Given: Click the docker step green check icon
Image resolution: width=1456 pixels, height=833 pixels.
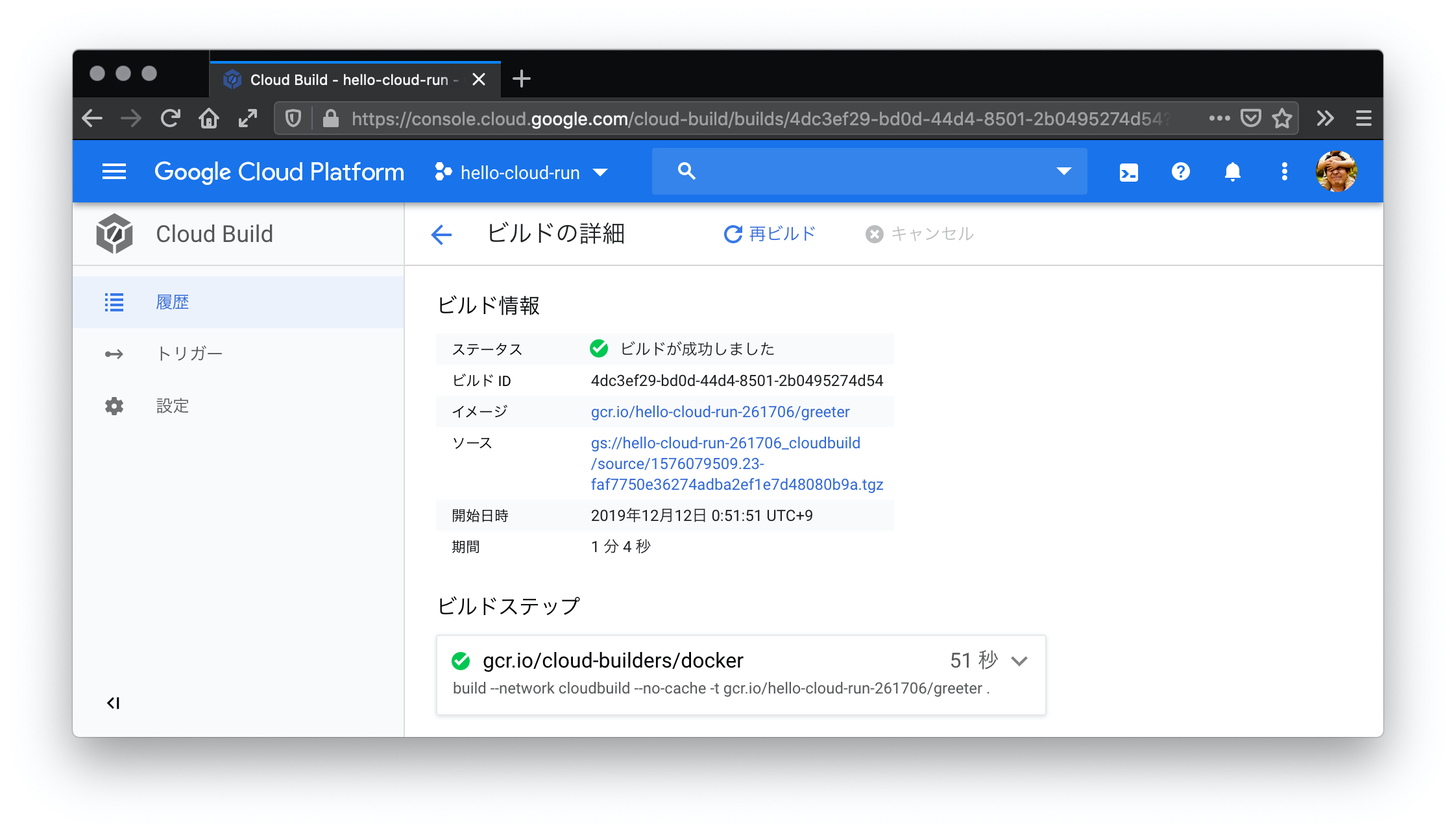Looking at the screenshot, I should (461, 661).
